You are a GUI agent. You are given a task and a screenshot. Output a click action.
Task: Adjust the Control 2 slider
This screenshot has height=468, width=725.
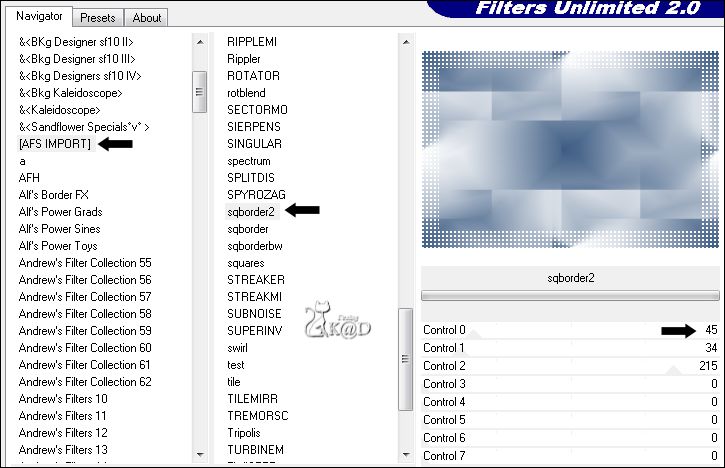(570, 366)
